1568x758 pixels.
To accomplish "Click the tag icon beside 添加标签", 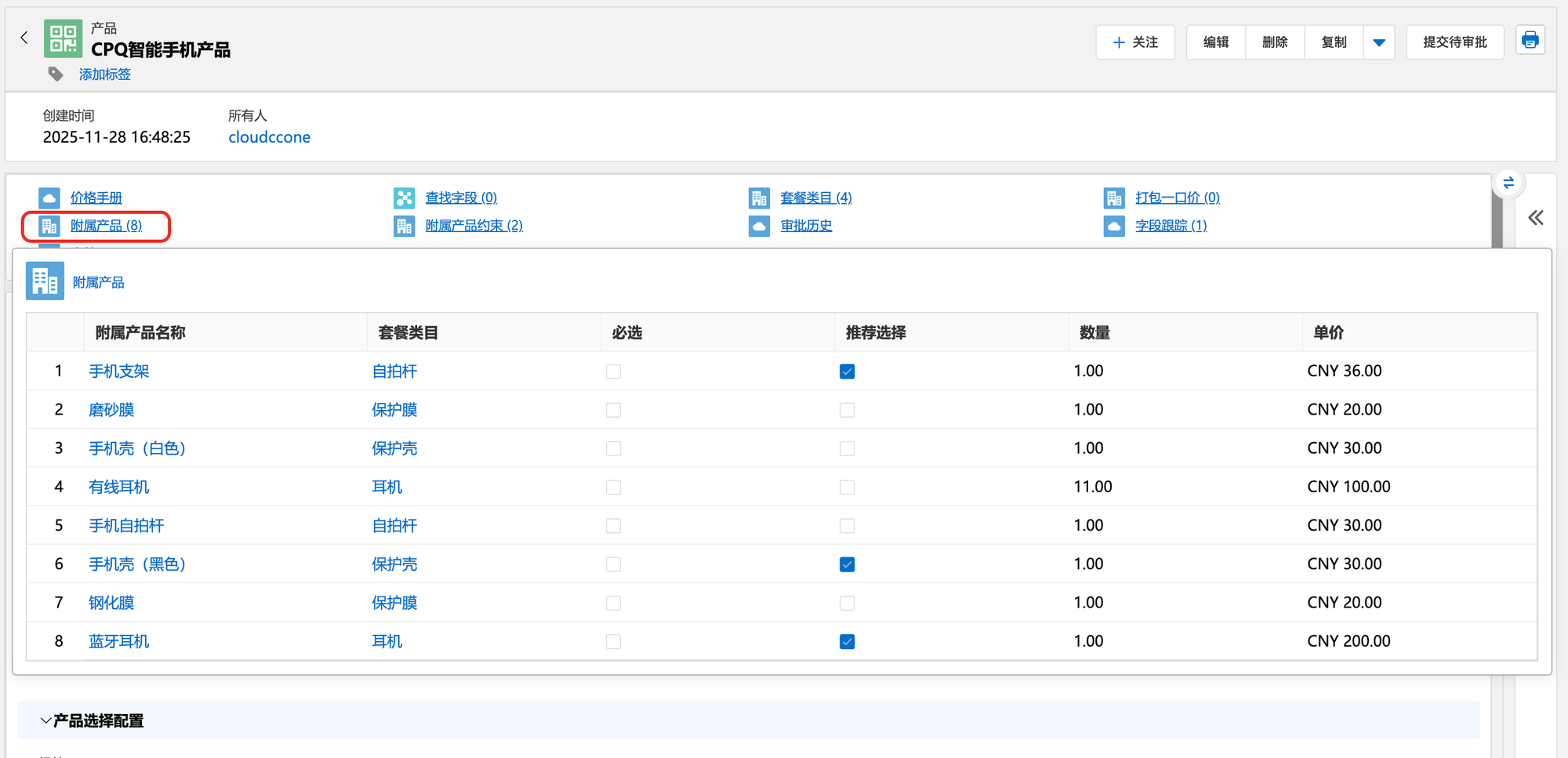I will tap(56, 74).
